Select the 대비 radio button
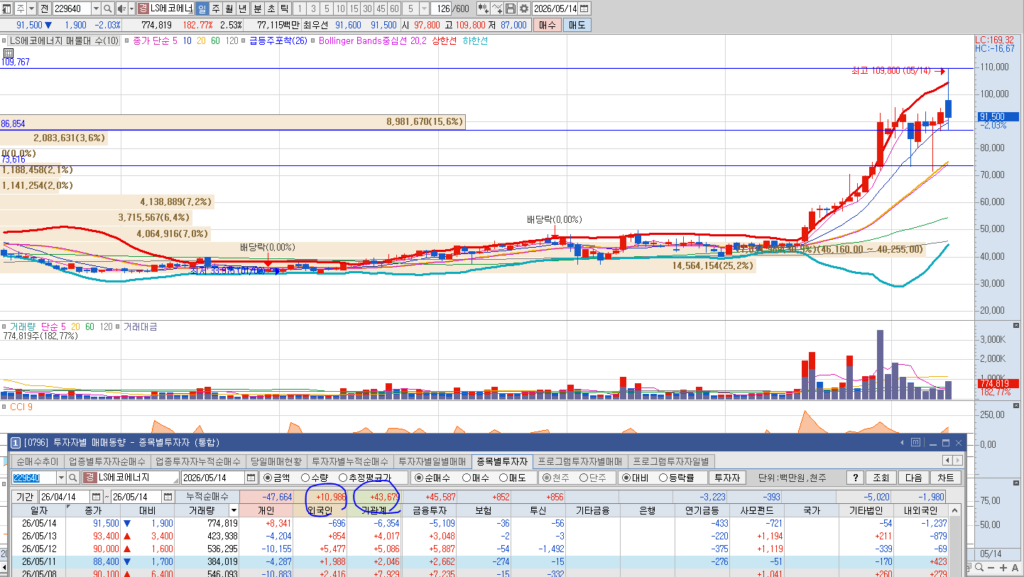This screenshot has height=577, width=1024. 626,478
